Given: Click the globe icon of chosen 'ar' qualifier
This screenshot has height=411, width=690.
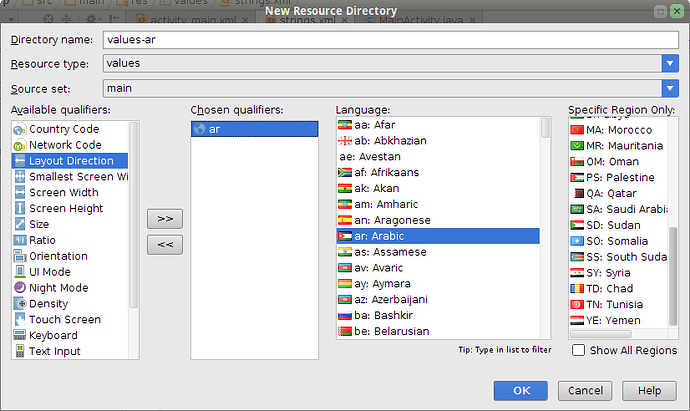Looking at the screenshot, I should click(200, 129).
